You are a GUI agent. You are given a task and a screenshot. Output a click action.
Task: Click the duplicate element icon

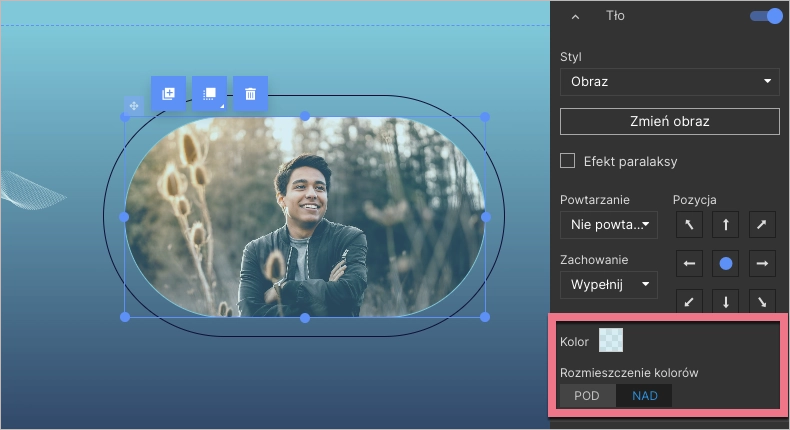coord(168,93)
